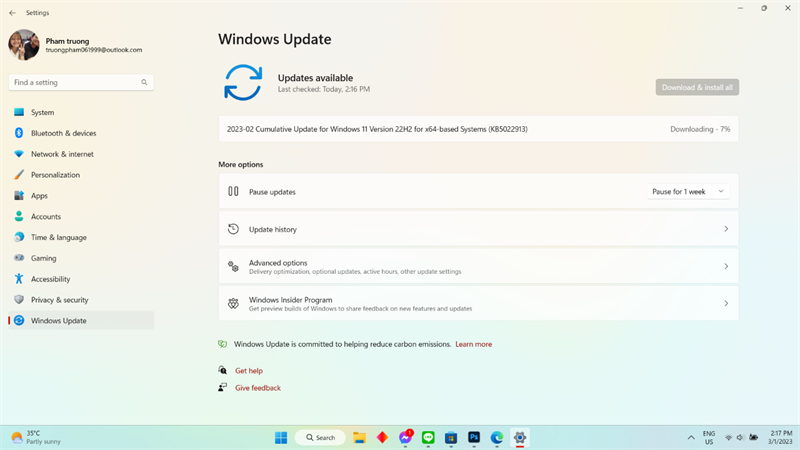Click the Advanced options gears icon
Viewport: 800px width, 450px height.
tap(233, 266)
